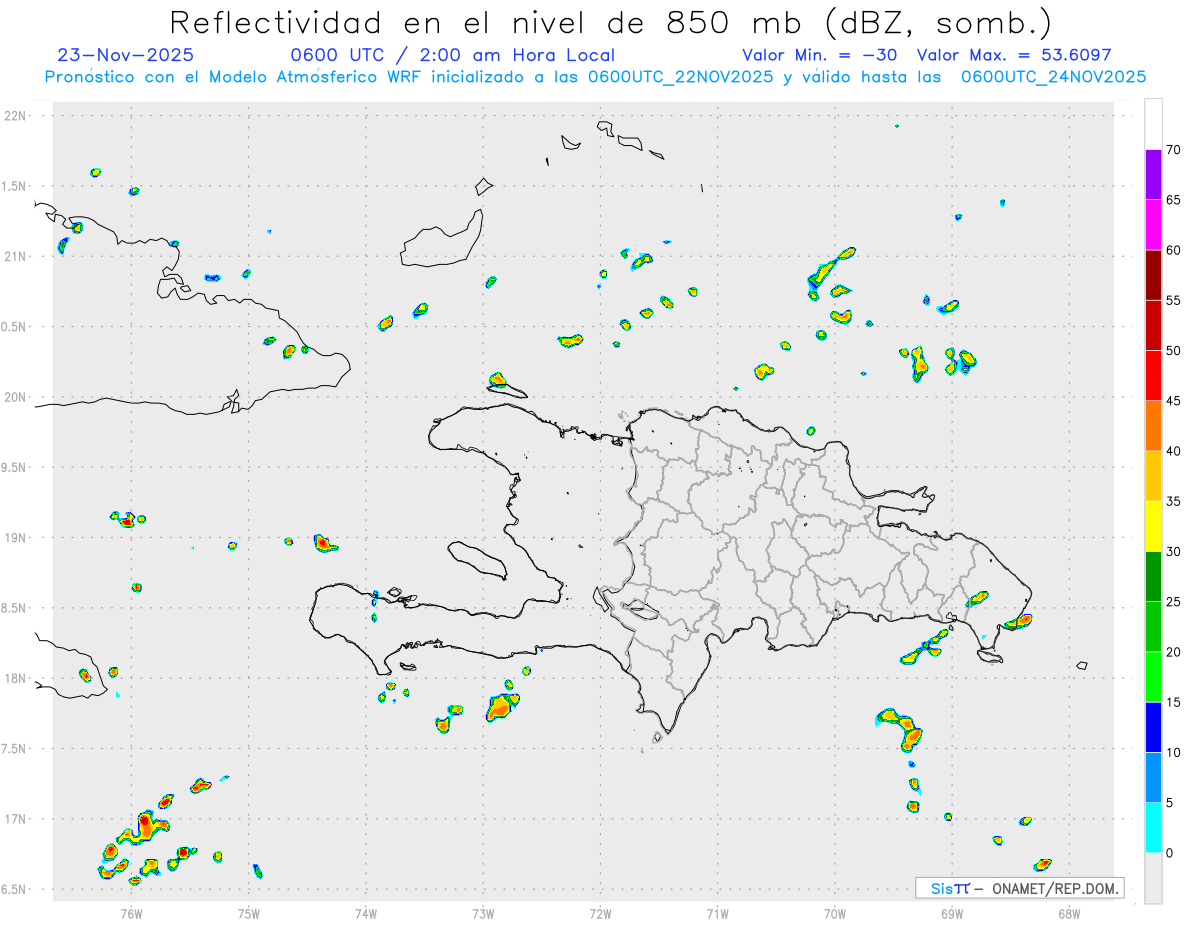Select the bright green 15–20 dBZ colorbar segment
This screenshot has height=927, width=1200.
pyautogui.click(x=1153, y=677)
